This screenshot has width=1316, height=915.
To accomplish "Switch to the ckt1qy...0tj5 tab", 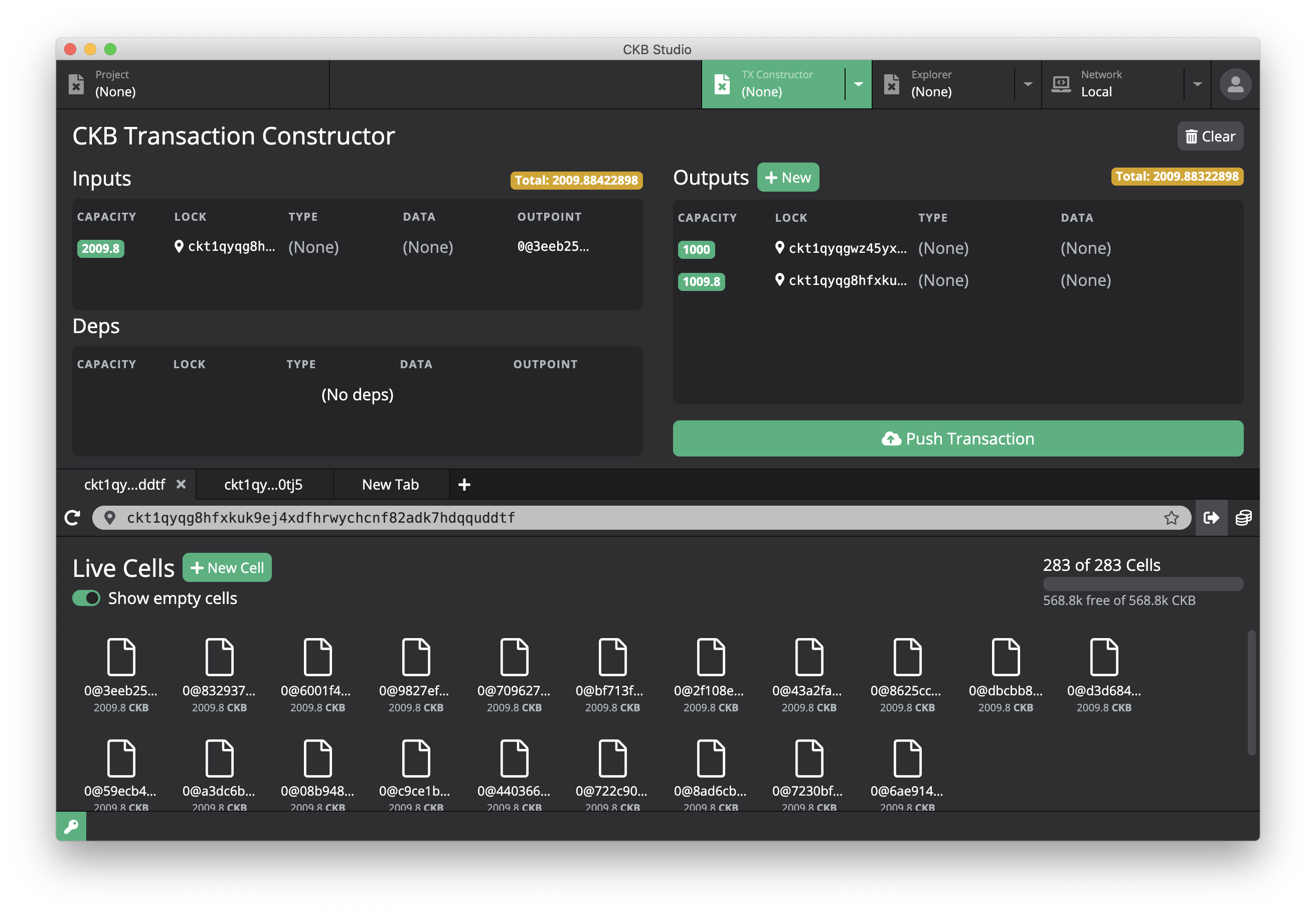I will 263,485.
